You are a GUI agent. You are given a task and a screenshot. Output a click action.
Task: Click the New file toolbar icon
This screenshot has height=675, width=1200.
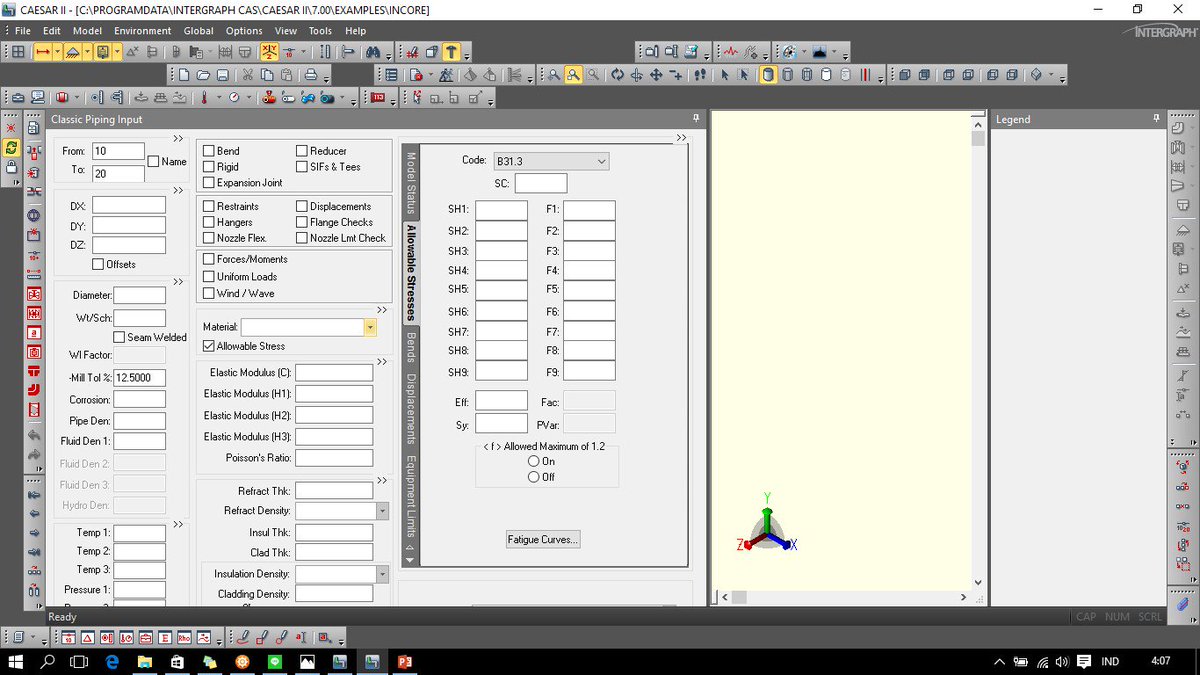point(184,75)
